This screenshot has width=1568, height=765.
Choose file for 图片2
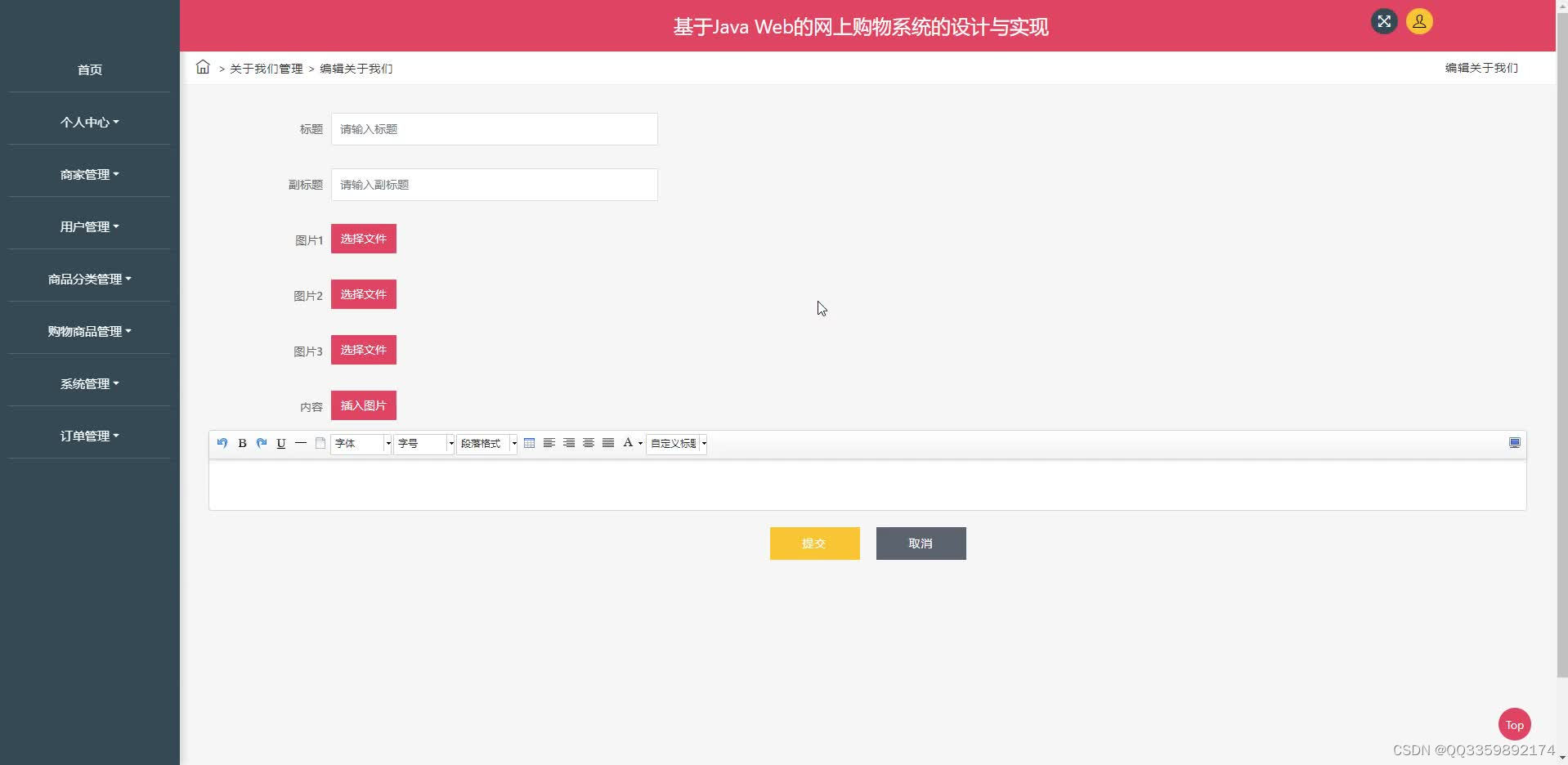364,294
